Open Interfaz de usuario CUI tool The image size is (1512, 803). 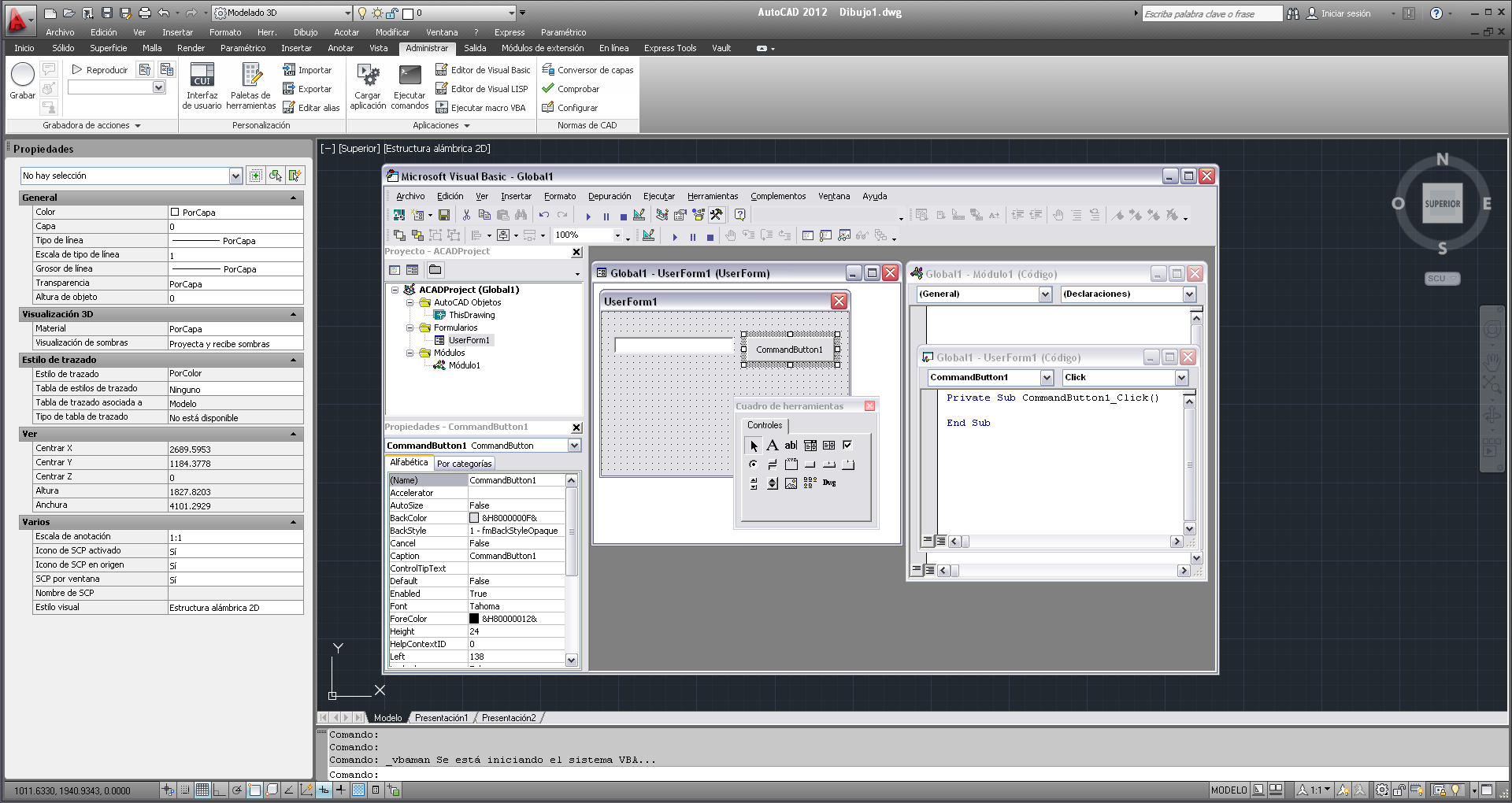tap(202, 86)
